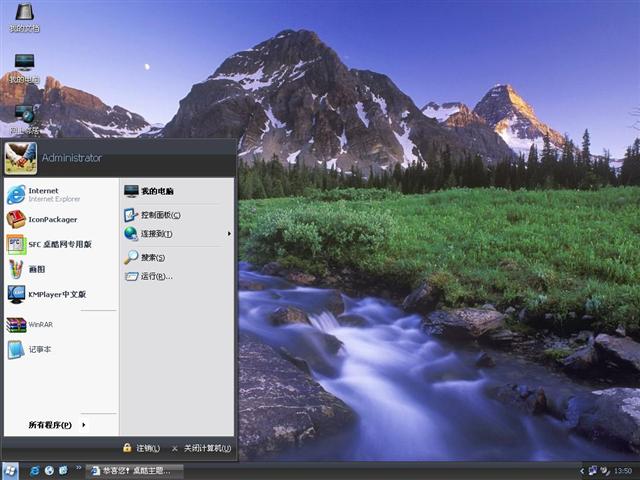The height and width of the screenshot is (480, 640).
Task: Open 记事本 (Notepad)
Action: (39, 349)
